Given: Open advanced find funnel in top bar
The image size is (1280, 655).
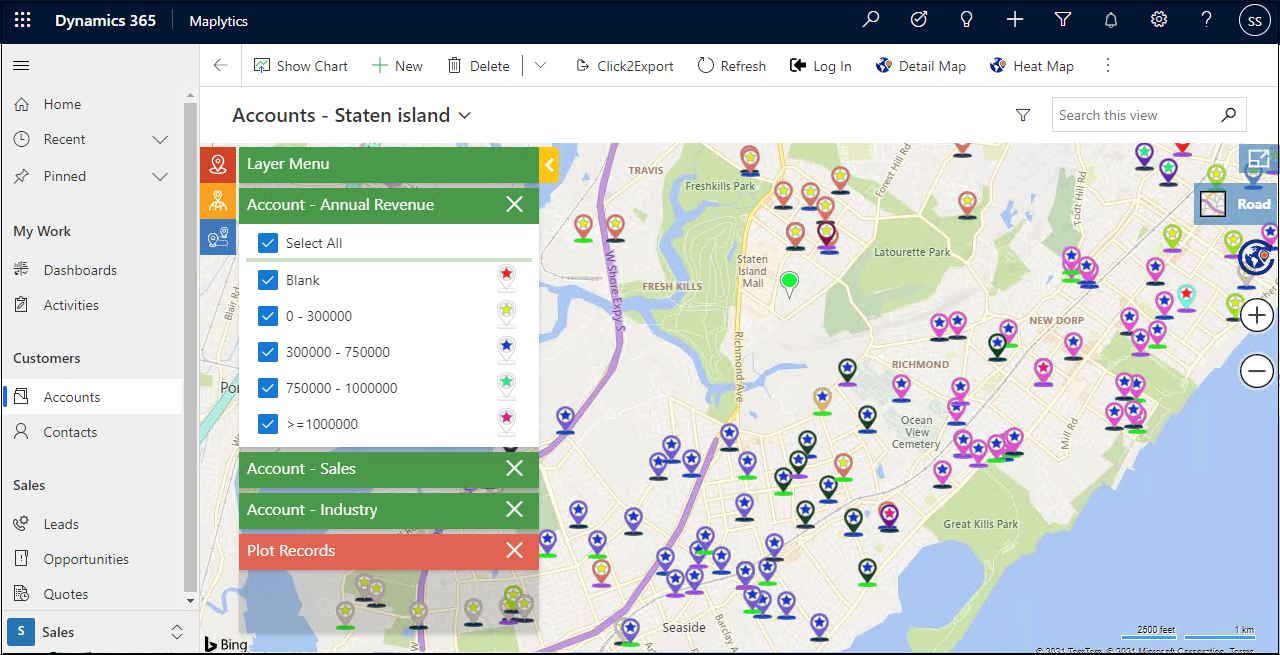Looking at the screenshot, I should (1063, 20).
